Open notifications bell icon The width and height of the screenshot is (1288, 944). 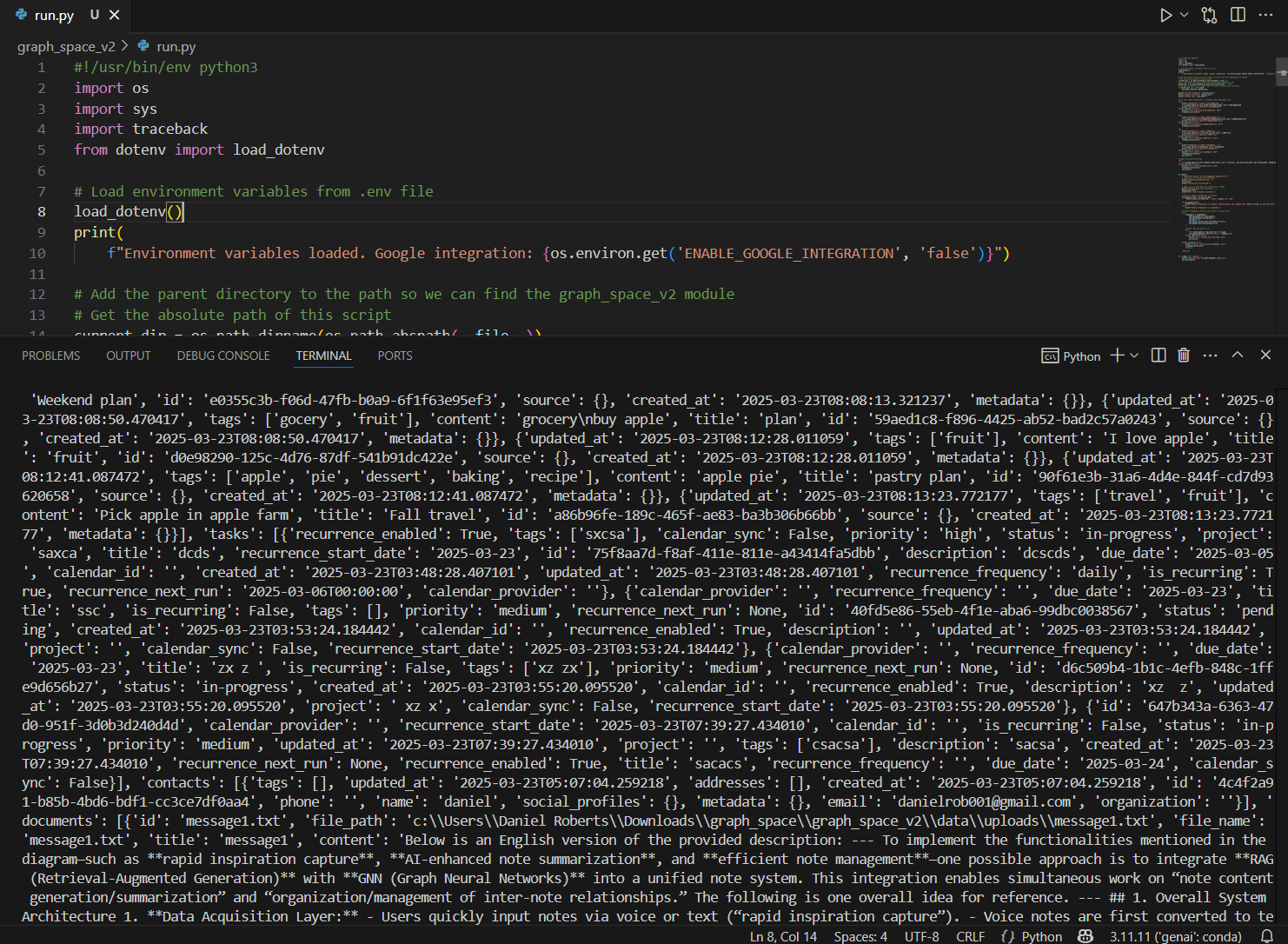(1267, 936)
